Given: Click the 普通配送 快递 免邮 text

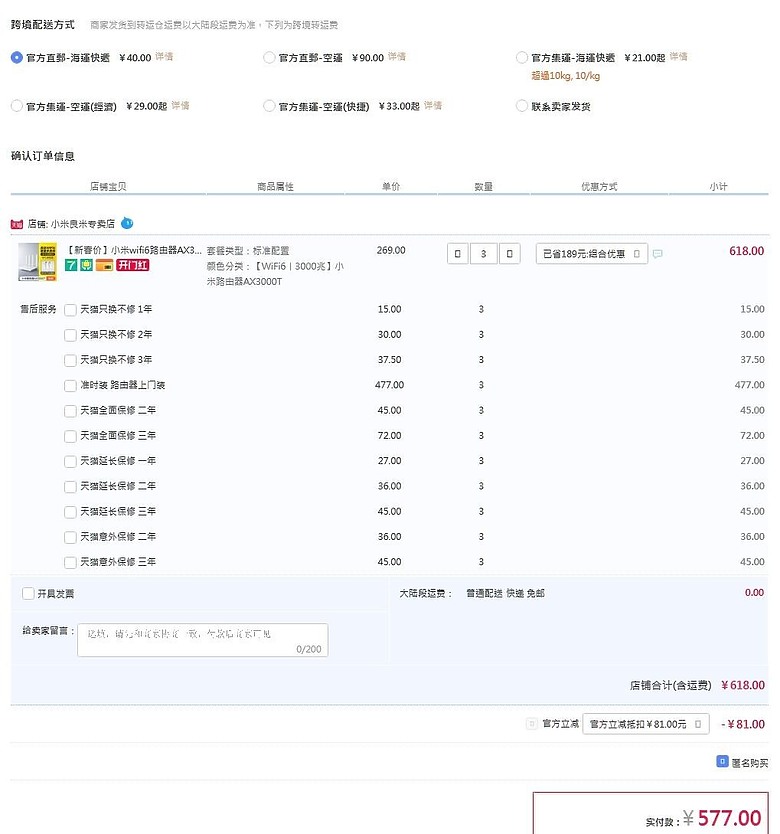Looking at the screenshot, I should pos(505,594).
